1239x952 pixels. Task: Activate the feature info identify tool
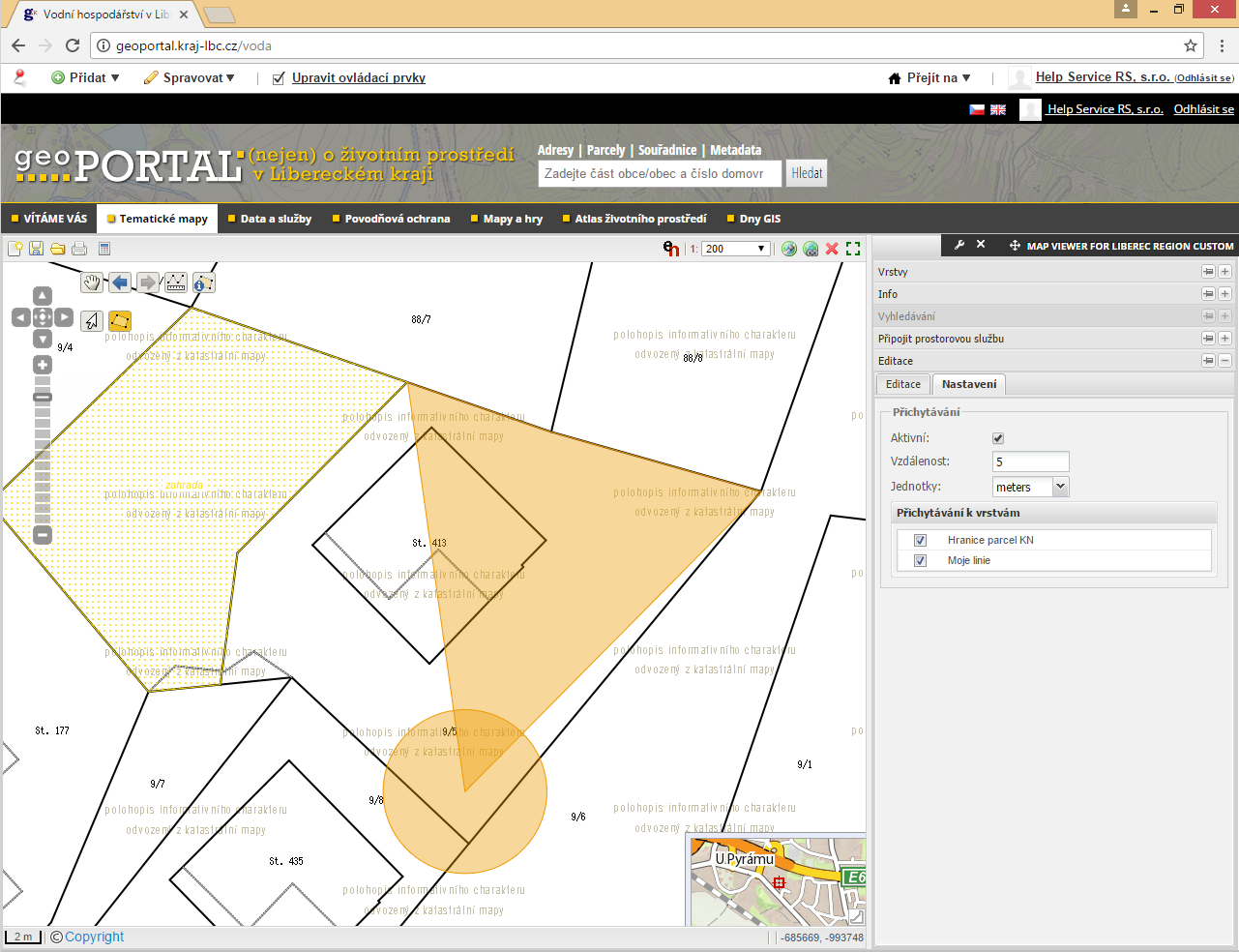203,283
